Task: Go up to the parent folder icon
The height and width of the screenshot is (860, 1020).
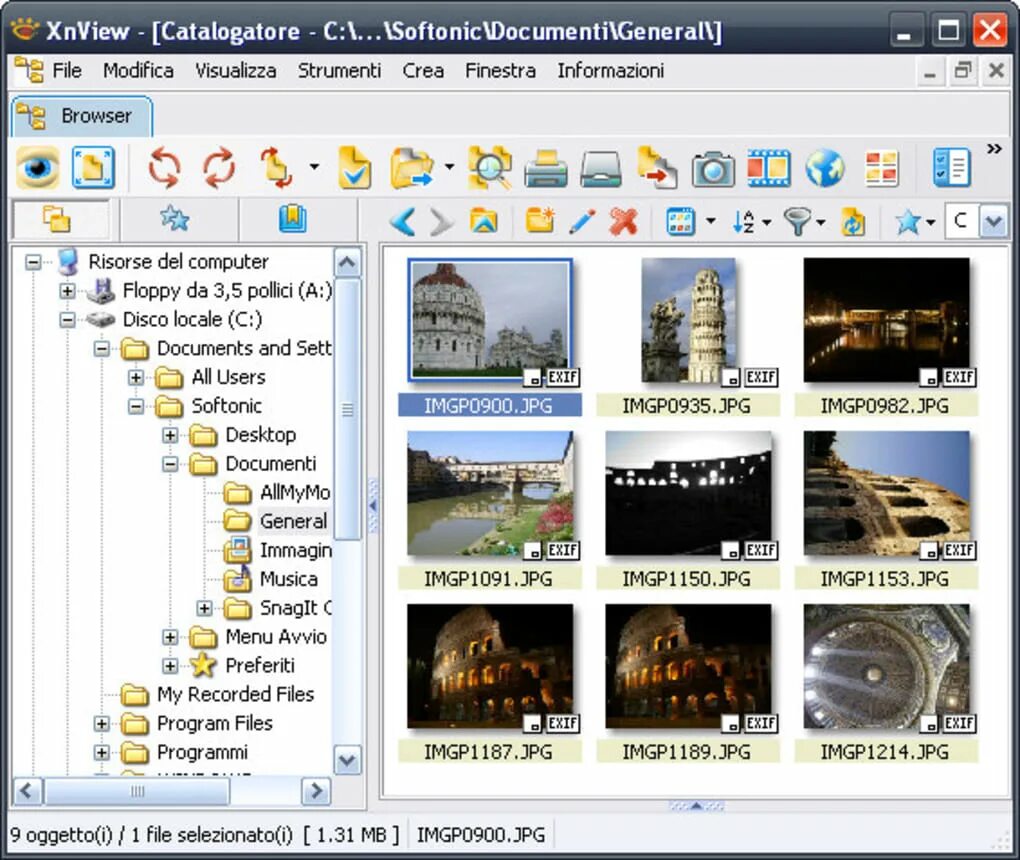Action: [x=483, y=222]
